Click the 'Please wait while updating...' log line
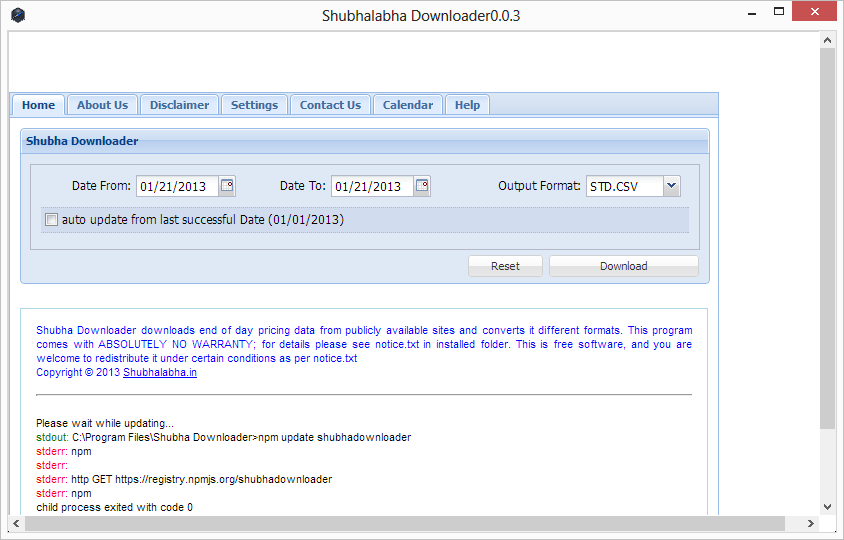844x540 pixels. [x=105, y=423]
